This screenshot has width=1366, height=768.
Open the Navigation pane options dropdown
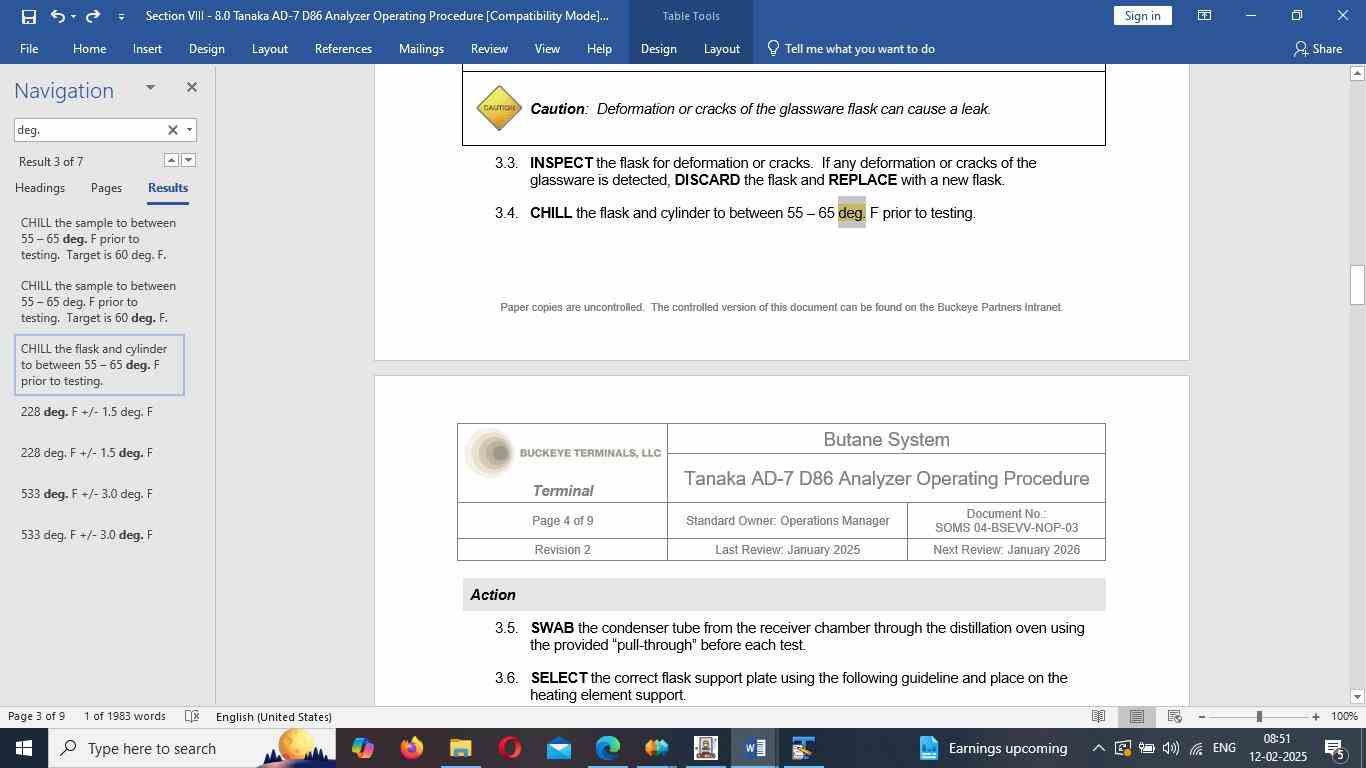[150, 88]
